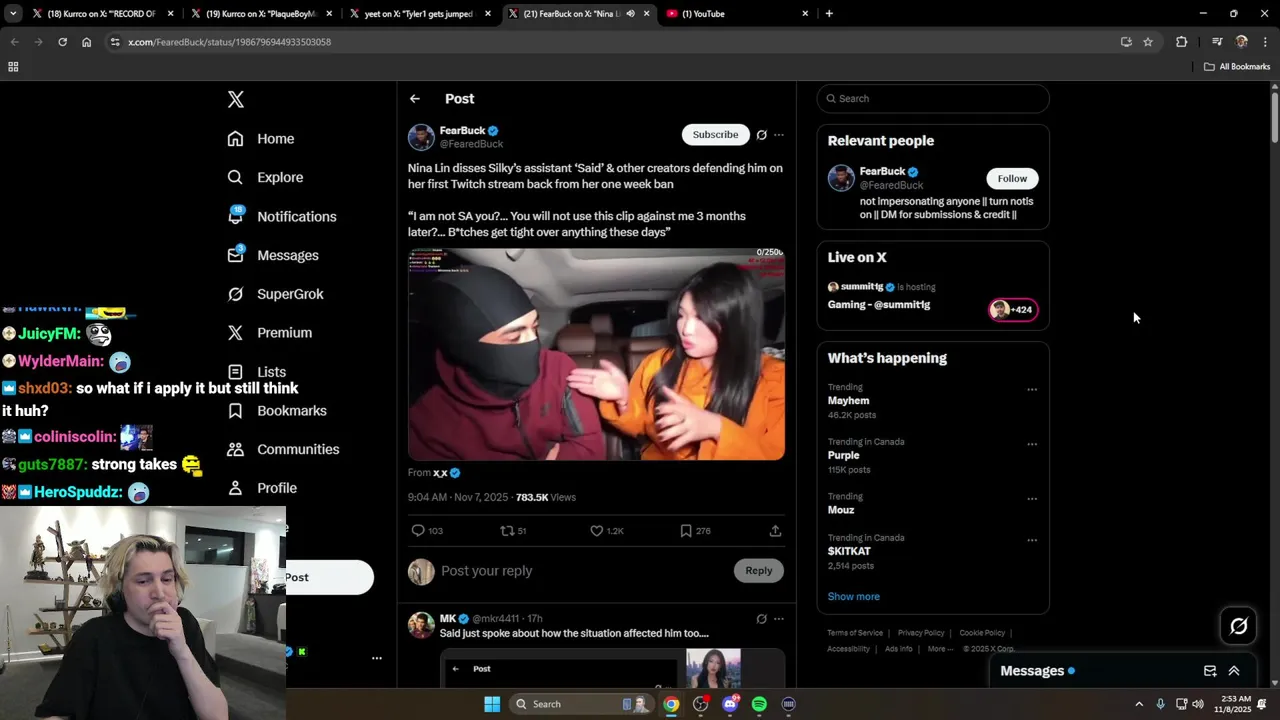Go to browser home page
The width and height of the screenshot is (1280, 720).
click(86, 42)
